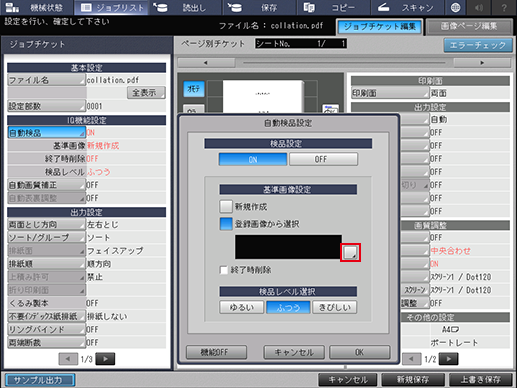Switch to the スキャン tab
Screen dimensions: 517x388
(407, 7)
